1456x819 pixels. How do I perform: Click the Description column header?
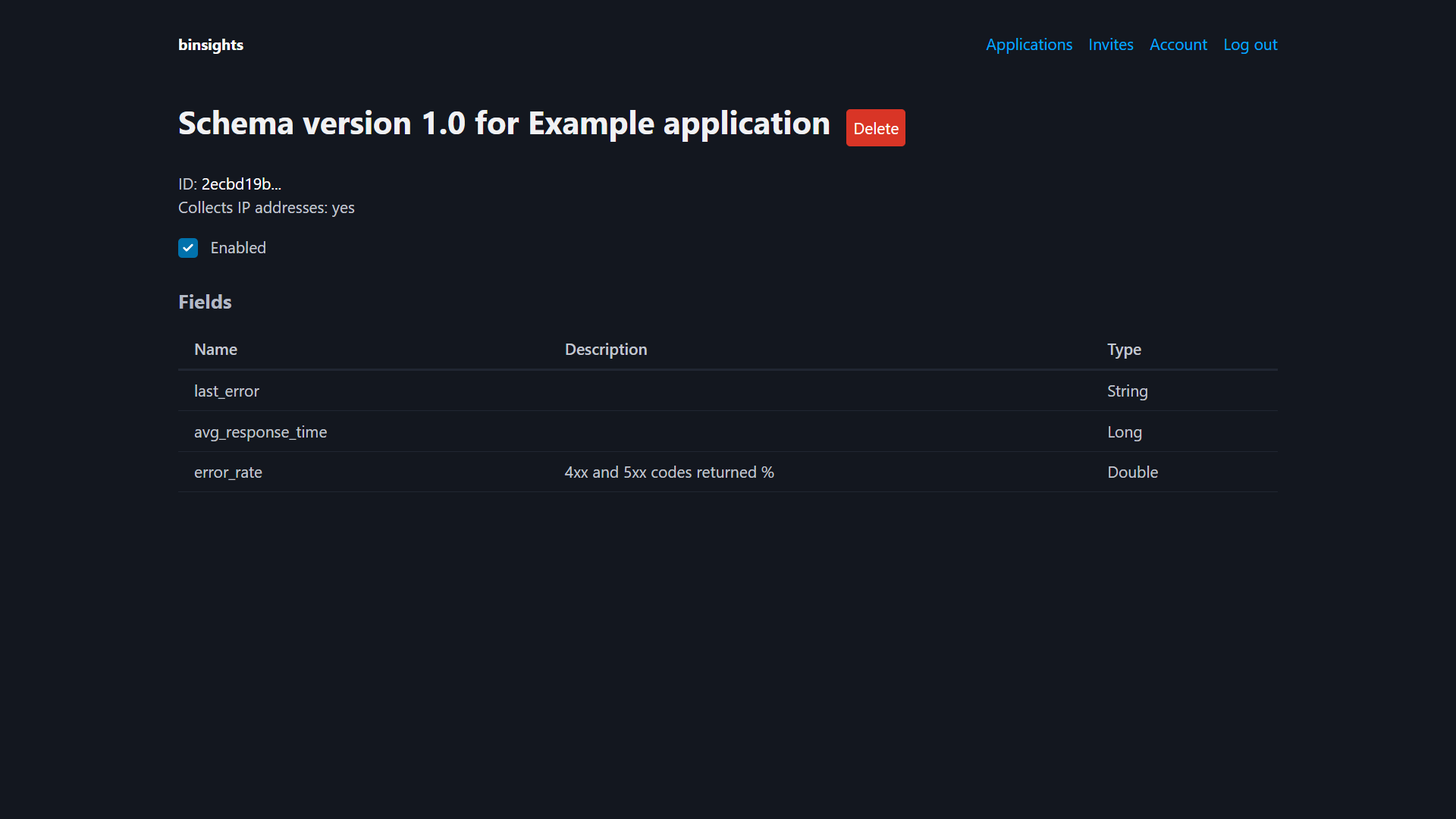tap(605, 349)
